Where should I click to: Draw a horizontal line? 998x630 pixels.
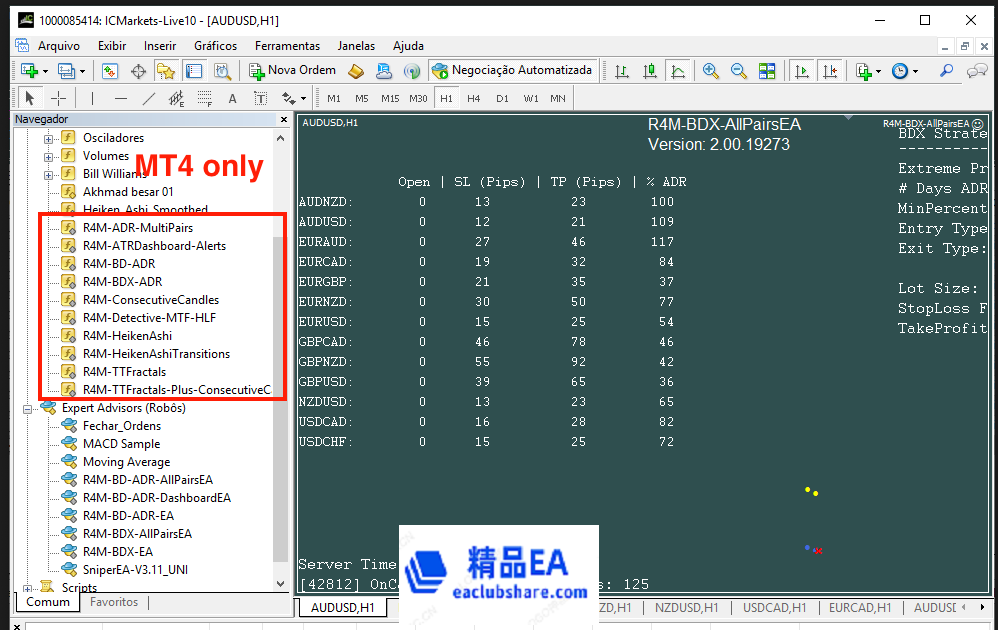(120, 98)
